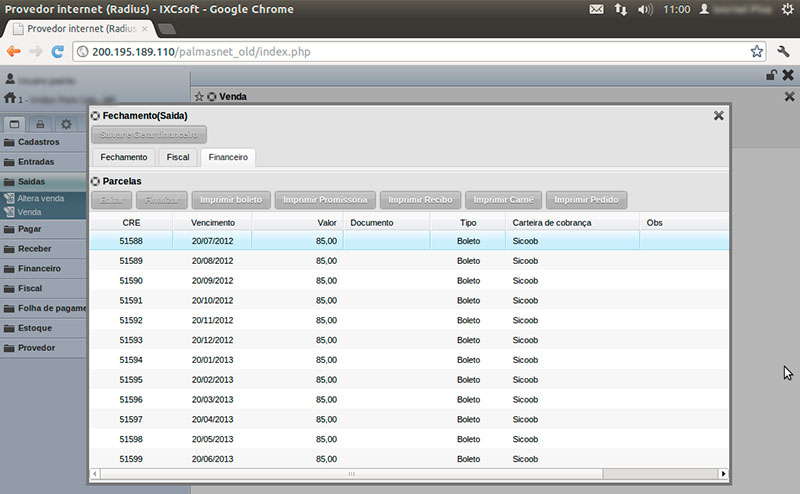Expand the Estoque folder
Image resolution: width=800 pixels, height=494 pixels.
43,328
